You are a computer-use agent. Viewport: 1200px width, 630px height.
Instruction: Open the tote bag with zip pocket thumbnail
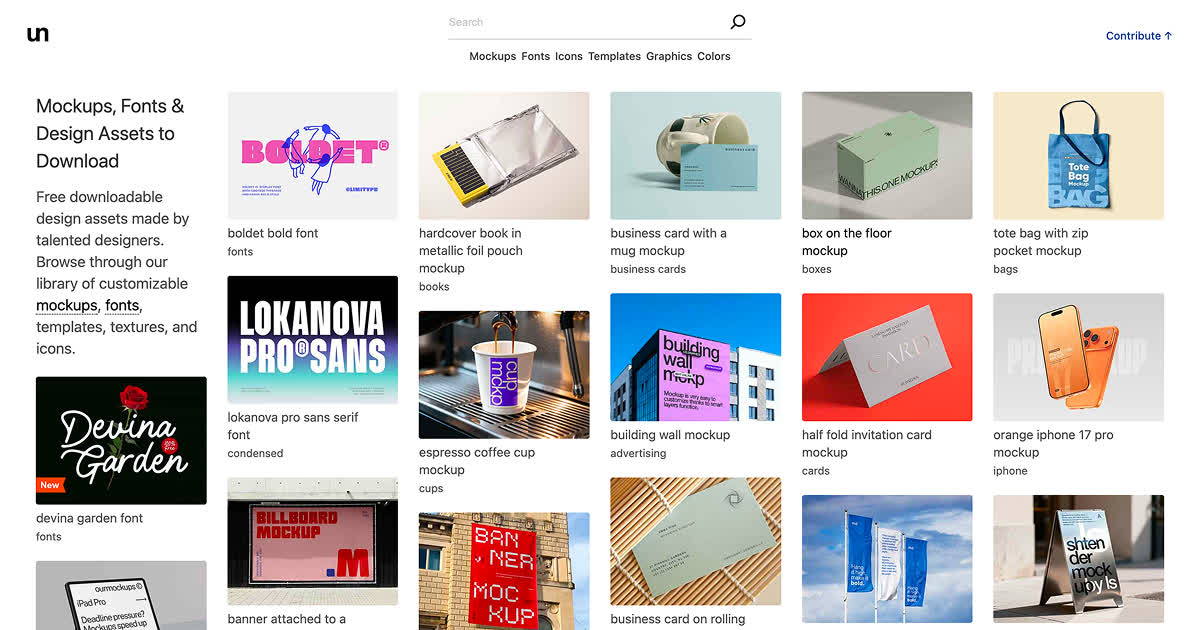click(x=1078, y=156)
